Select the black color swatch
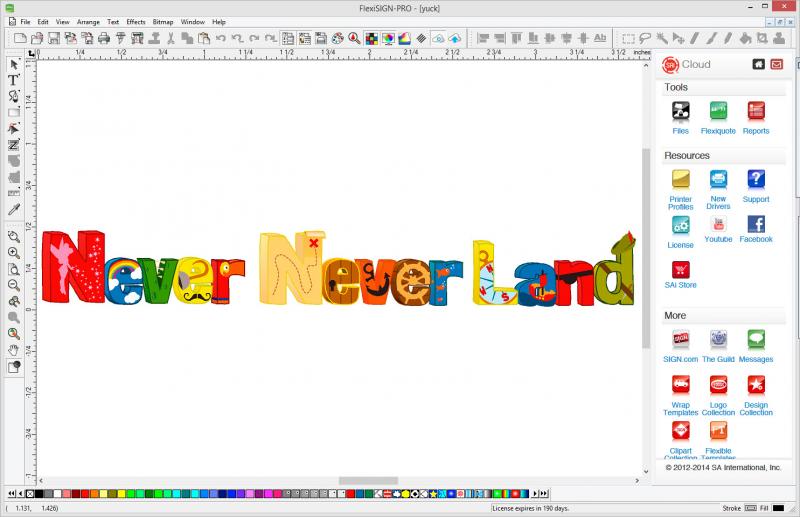 (39, 494)
